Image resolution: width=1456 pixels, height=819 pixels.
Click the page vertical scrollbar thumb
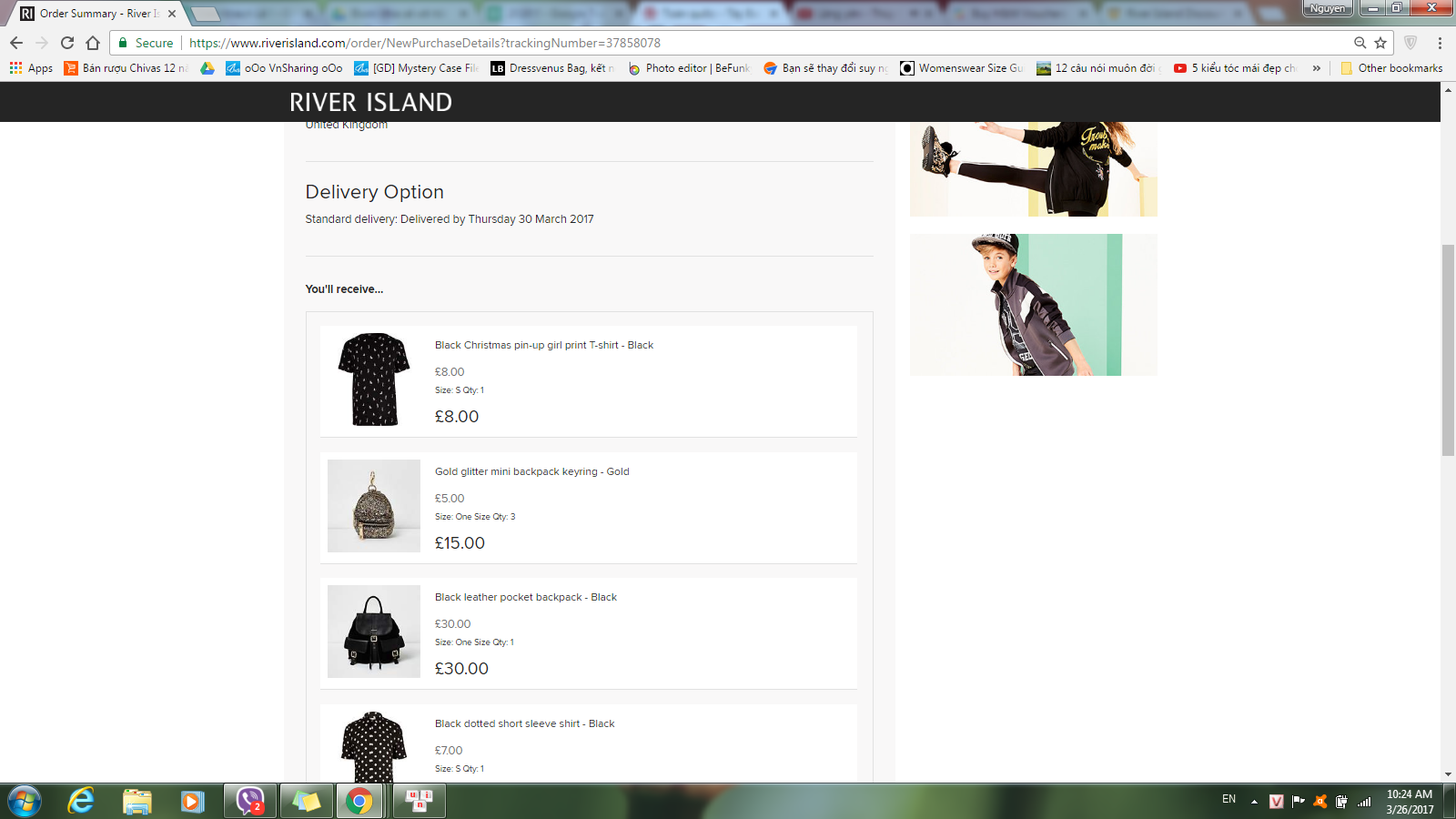pyautogui.click(x=1448, y=350)
